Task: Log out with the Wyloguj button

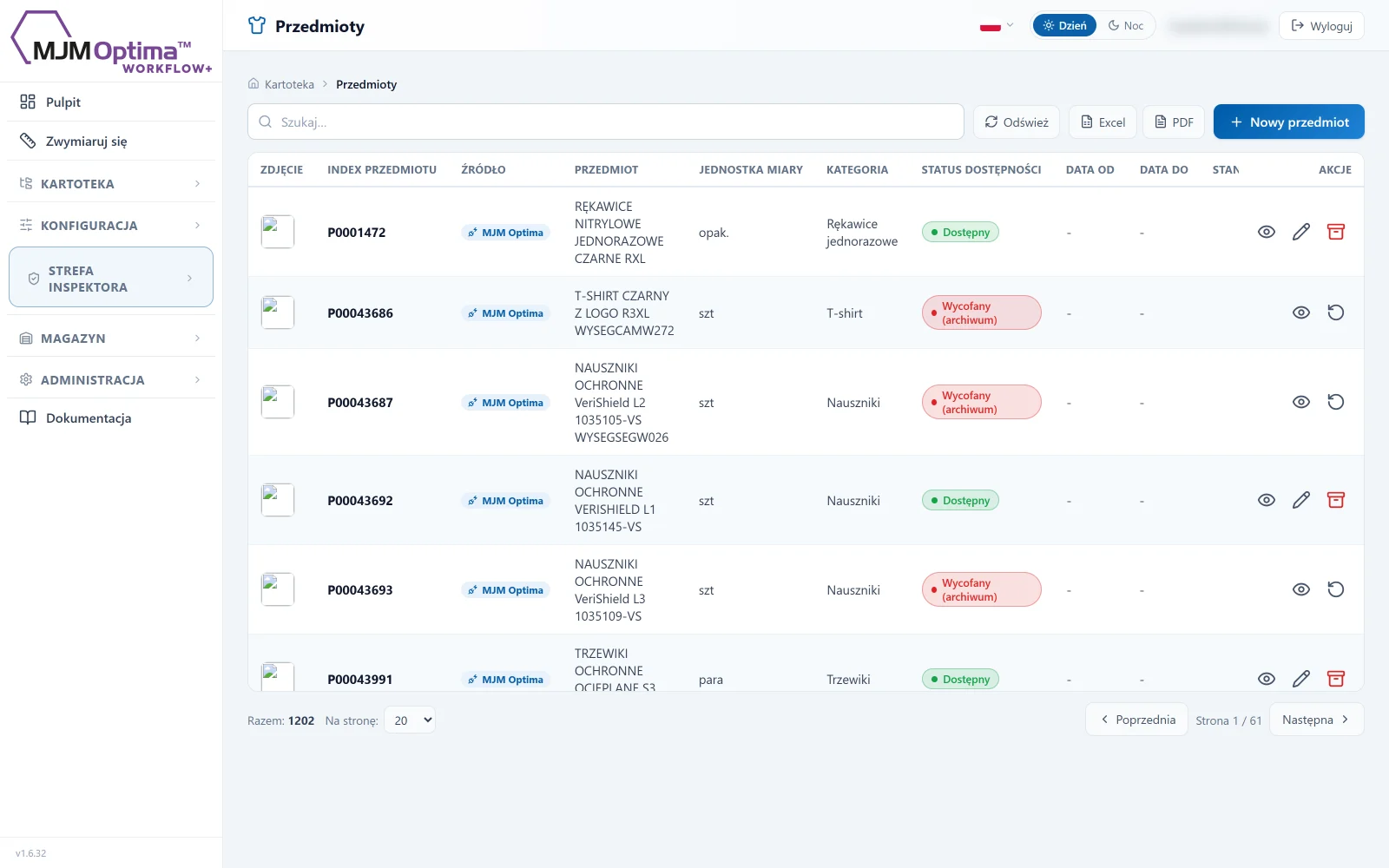Action: [x=1321, y=26]
